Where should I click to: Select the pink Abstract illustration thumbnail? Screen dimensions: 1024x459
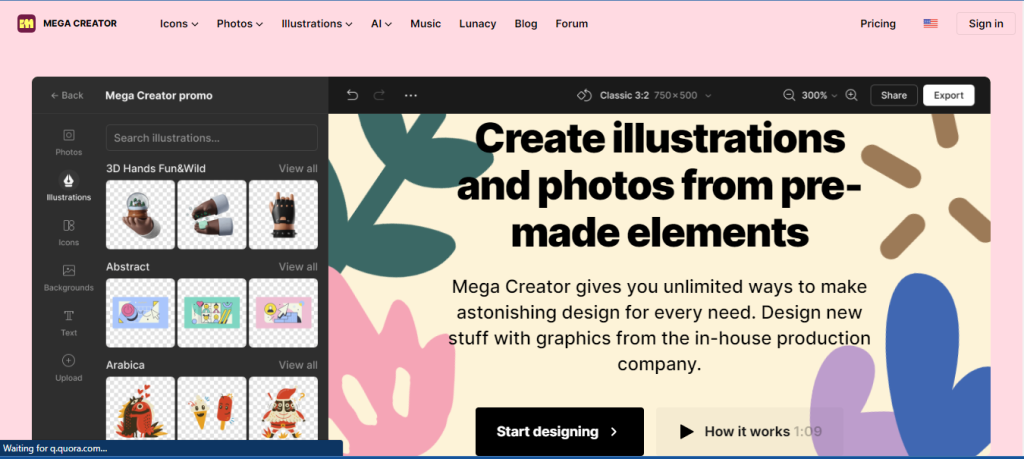(x=283, y=313)
